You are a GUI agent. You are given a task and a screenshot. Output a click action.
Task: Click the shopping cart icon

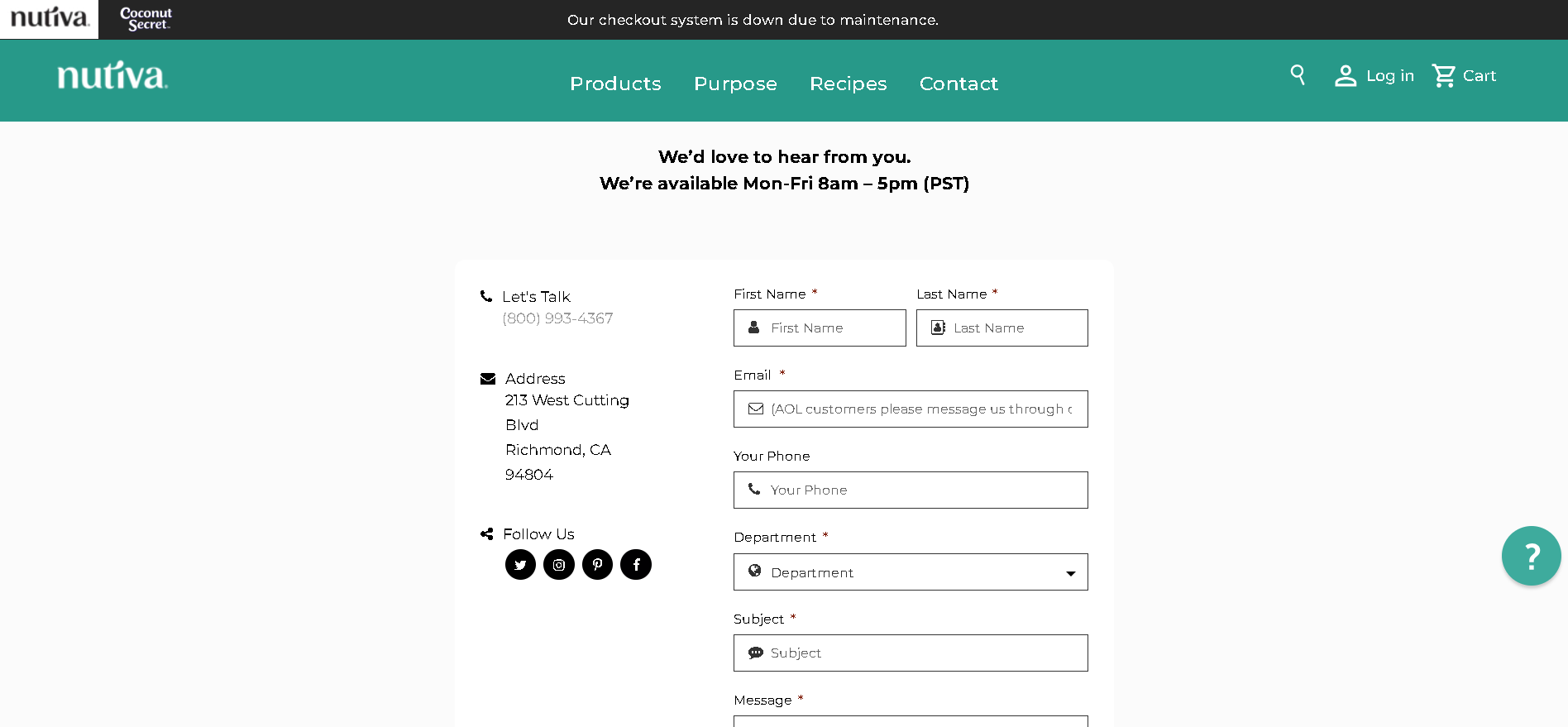[x=1444, y=75]
